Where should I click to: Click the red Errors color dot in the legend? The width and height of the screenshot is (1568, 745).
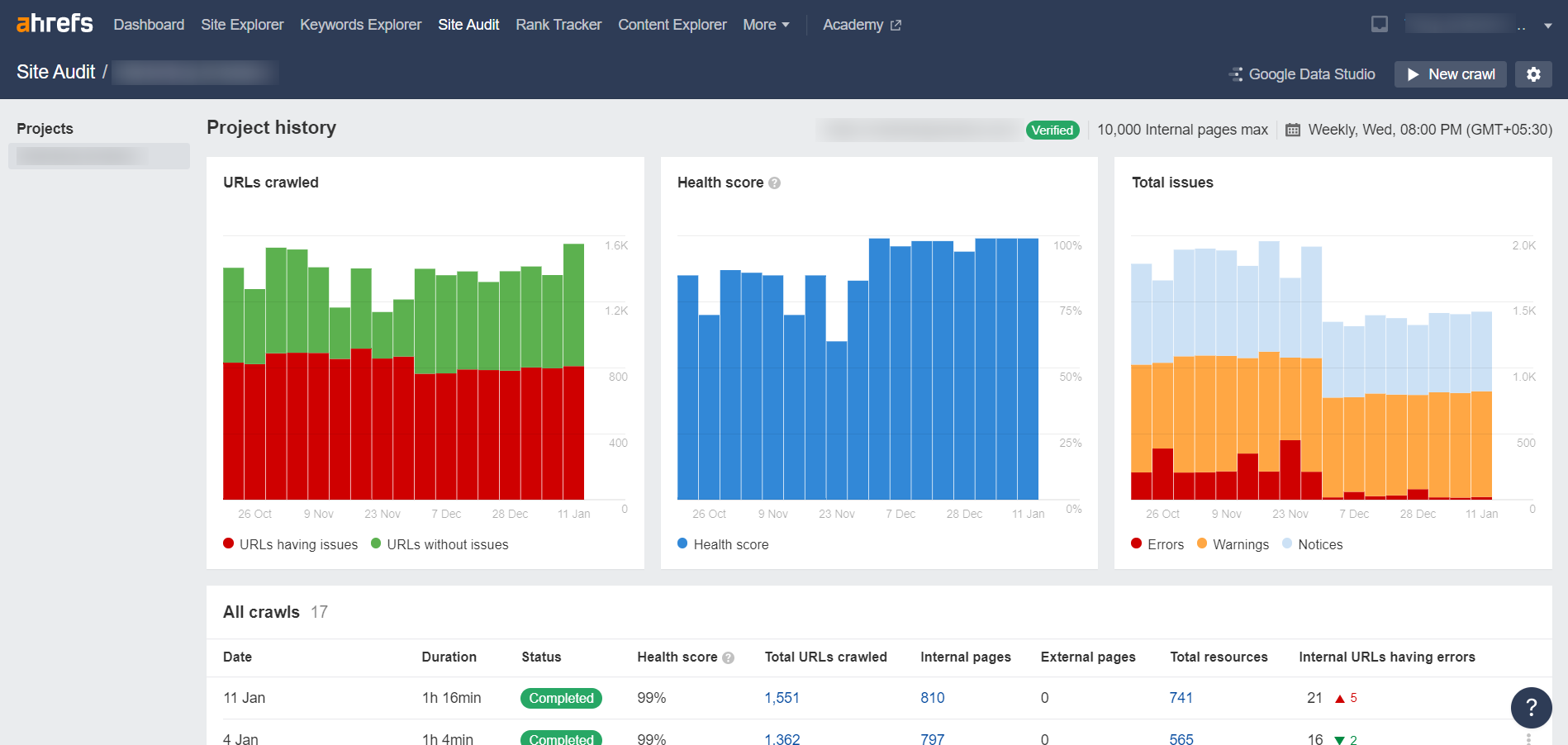1135,543
